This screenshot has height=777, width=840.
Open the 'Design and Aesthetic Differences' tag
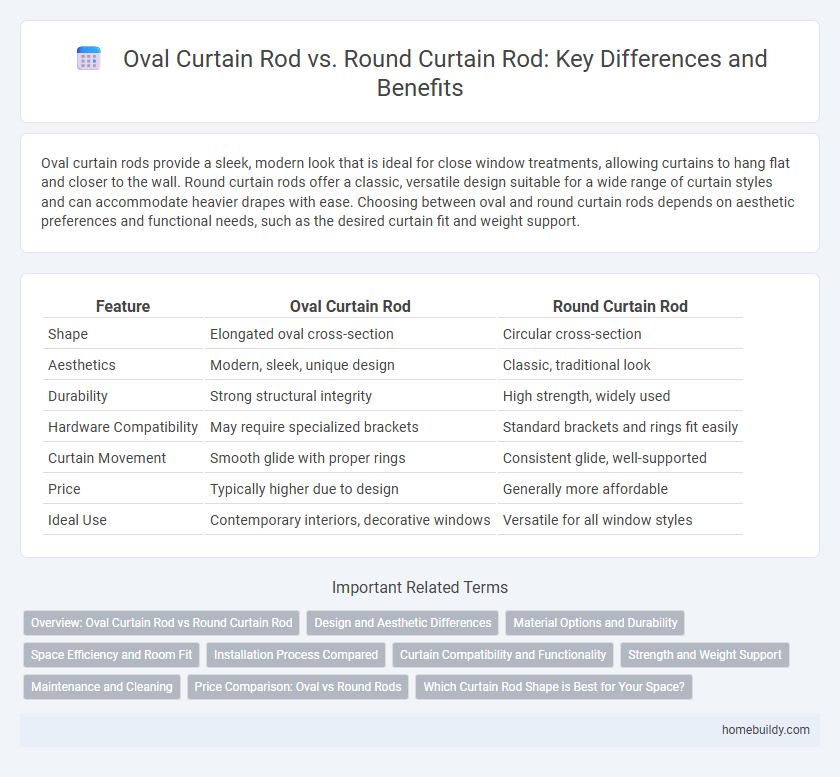pyautogui.click(x=402, y=623)
